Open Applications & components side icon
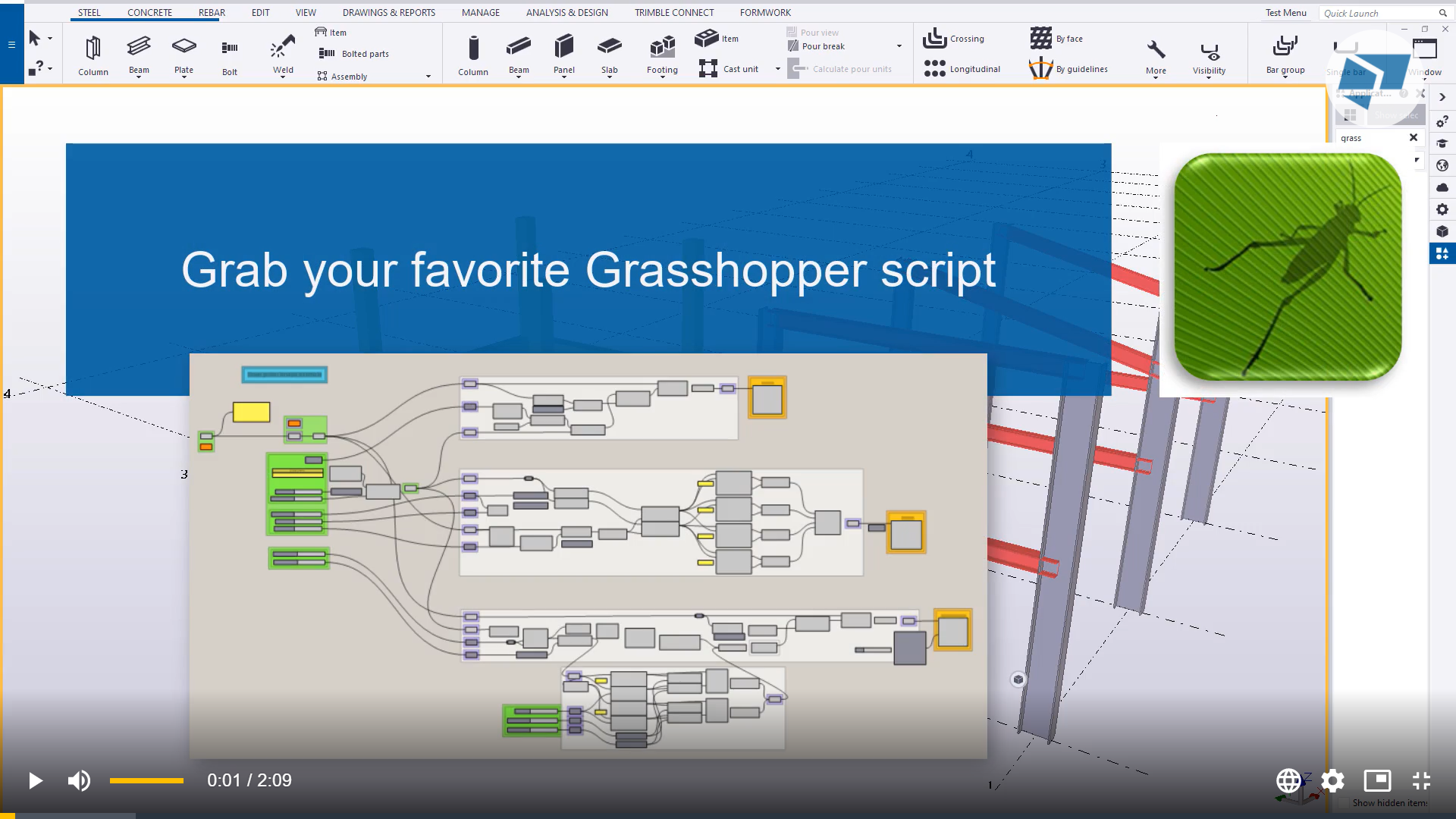Screen dimensions: 1456x819 (1442, 253)
